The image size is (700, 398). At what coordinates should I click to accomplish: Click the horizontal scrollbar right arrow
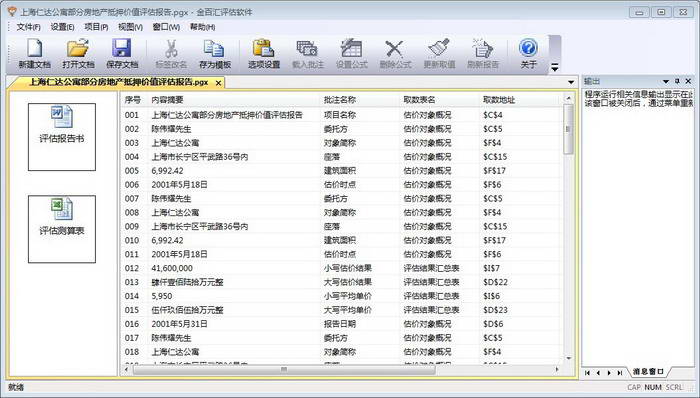(557, 369)
